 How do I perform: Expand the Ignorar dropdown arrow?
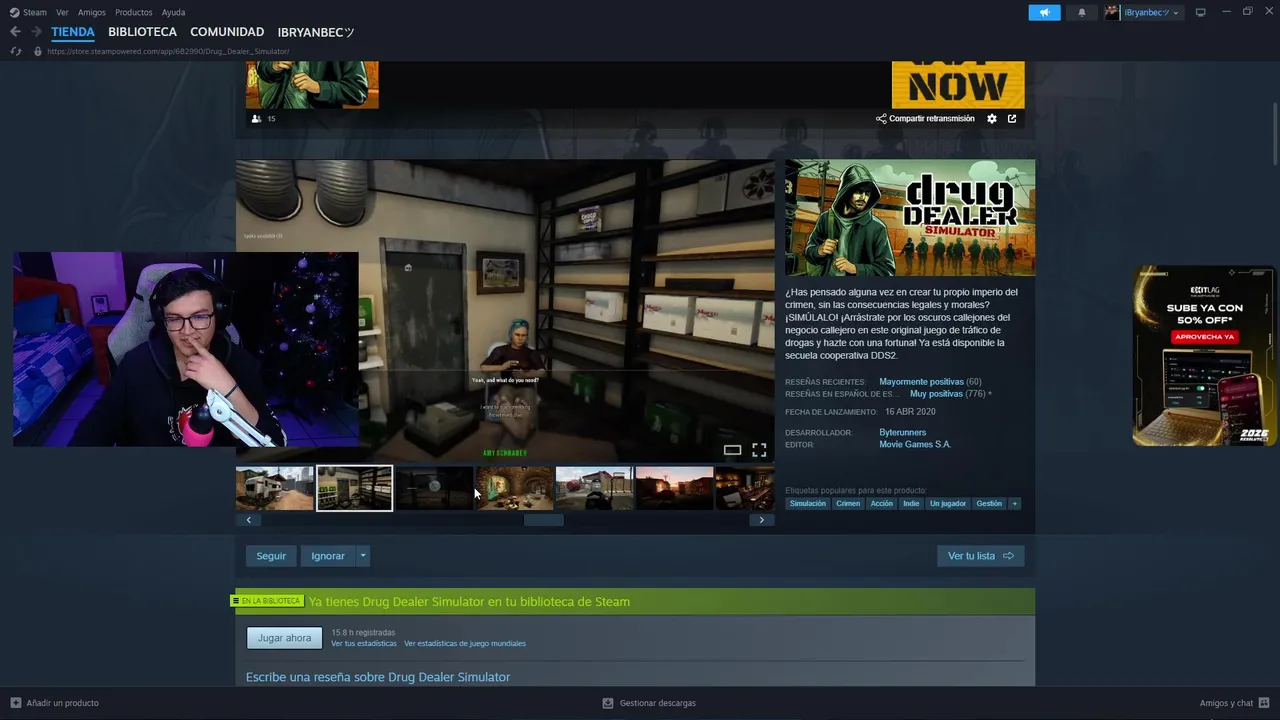click(363, 556)
